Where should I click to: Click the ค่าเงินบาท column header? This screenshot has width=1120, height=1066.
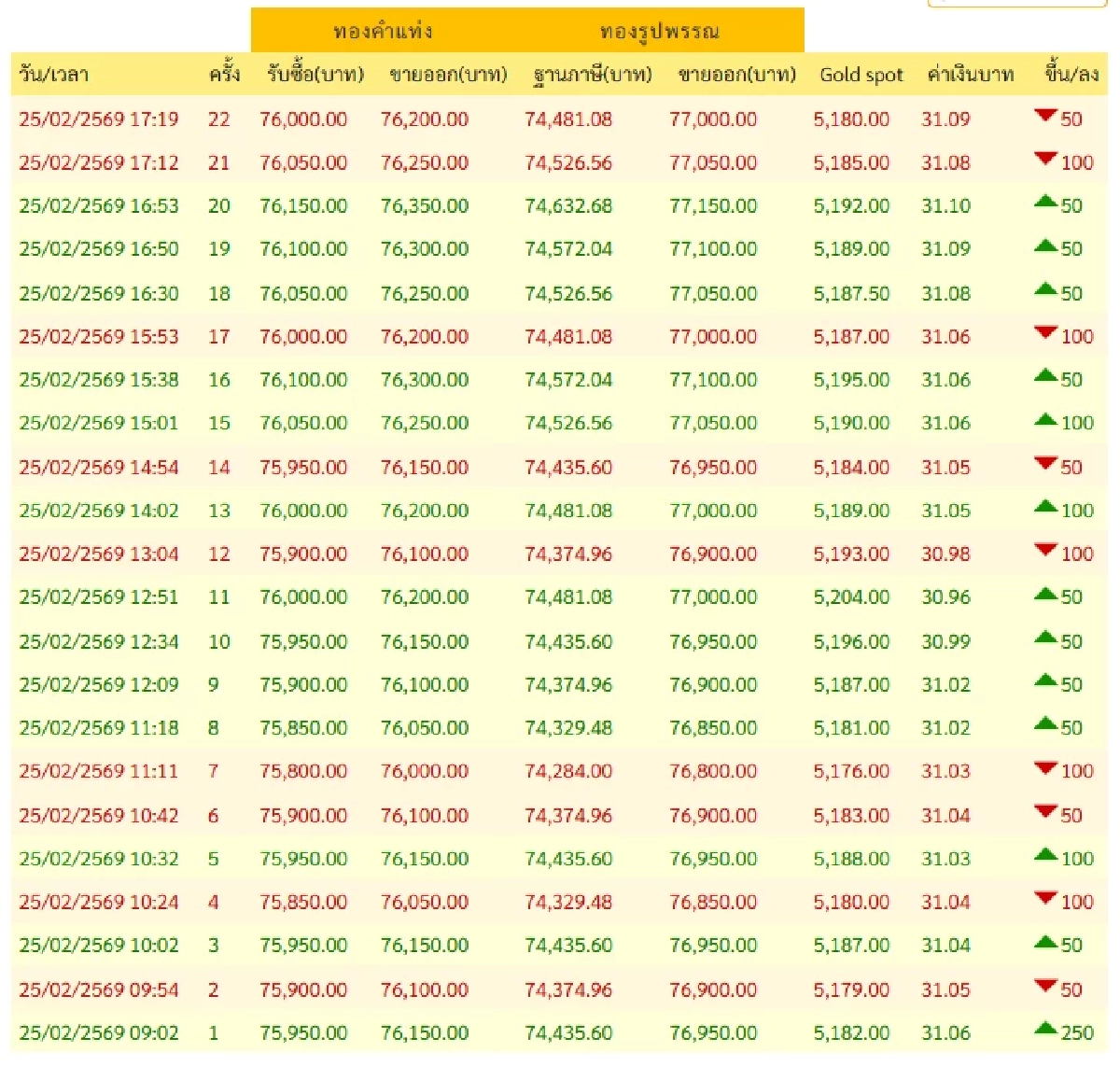pyautogui.click(x=970, y=75)
